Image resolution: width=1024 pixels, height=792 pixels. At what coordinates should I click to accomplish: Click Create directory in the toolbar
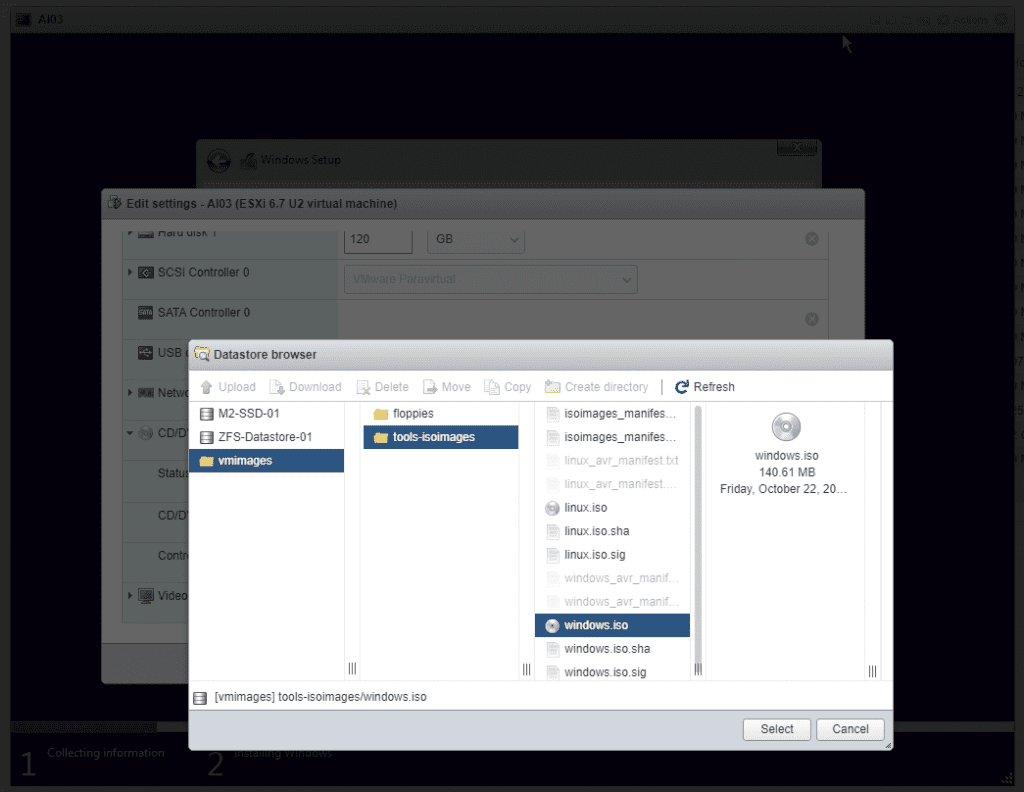coord(596,387)
